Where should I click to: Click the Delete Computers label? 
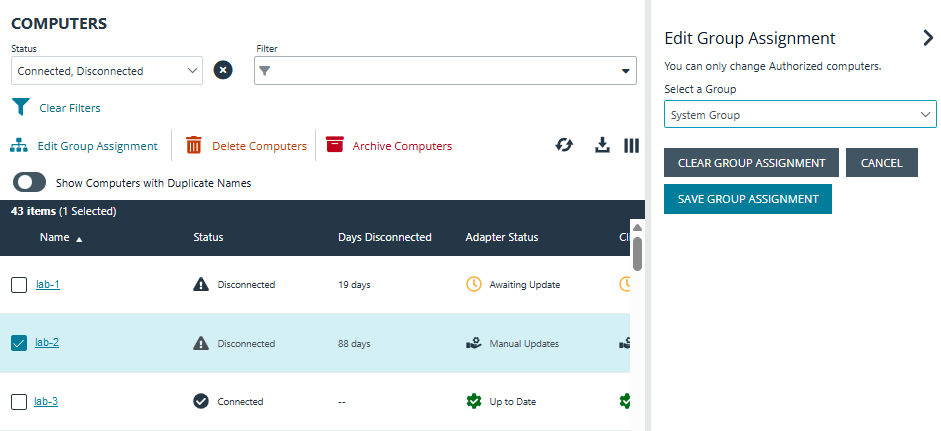click(x=259, y=146)
